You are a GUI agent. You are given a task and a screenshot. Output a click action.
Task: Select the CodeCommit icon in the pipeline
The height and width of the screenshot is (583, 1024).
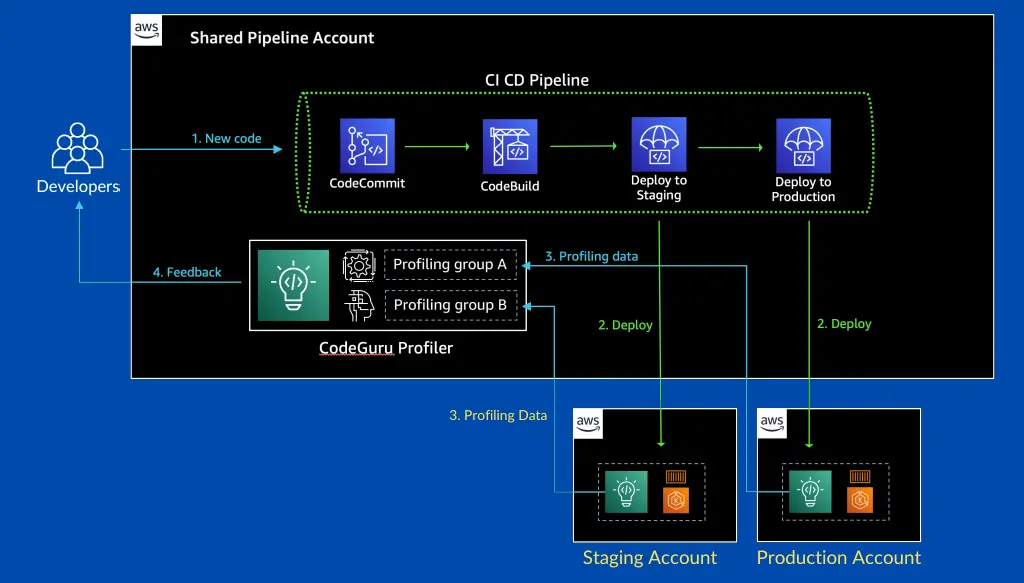click(367, 145)
